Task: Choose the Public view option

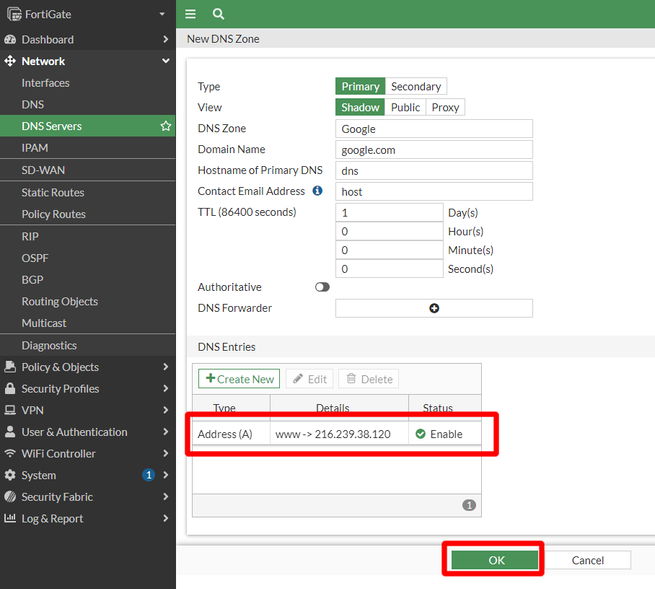Action: 405,107
